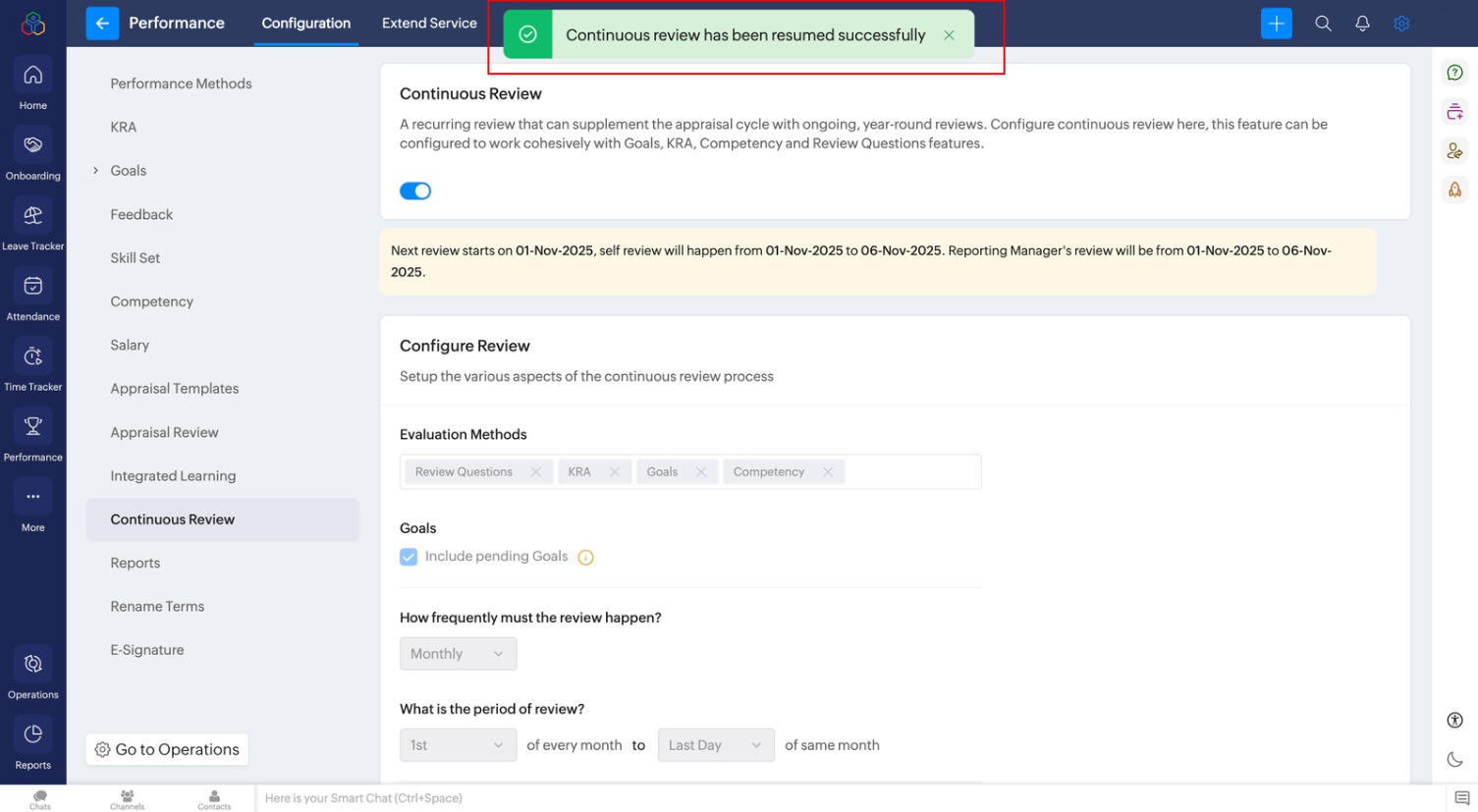Remove the Review Questions tag

(x=536, y=472)
